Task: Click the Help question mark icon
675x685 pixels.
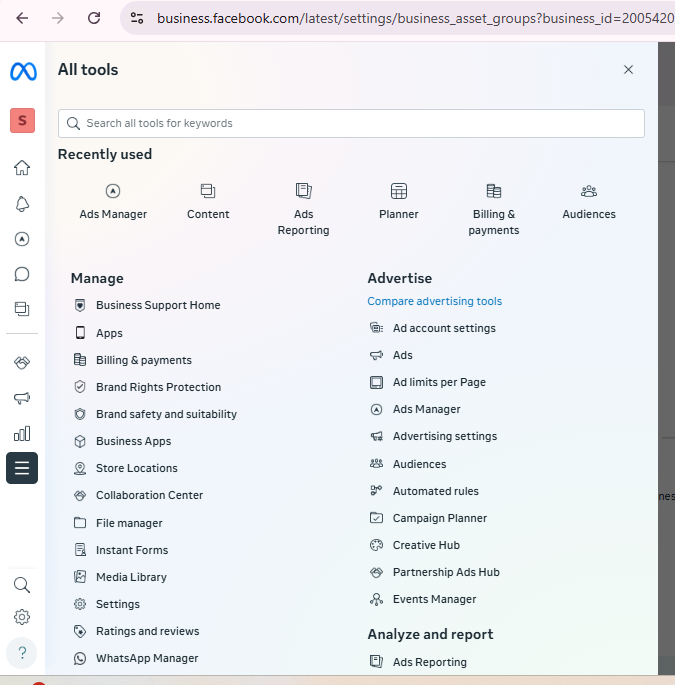Action: pyautogui.click(x=22, y=653)
